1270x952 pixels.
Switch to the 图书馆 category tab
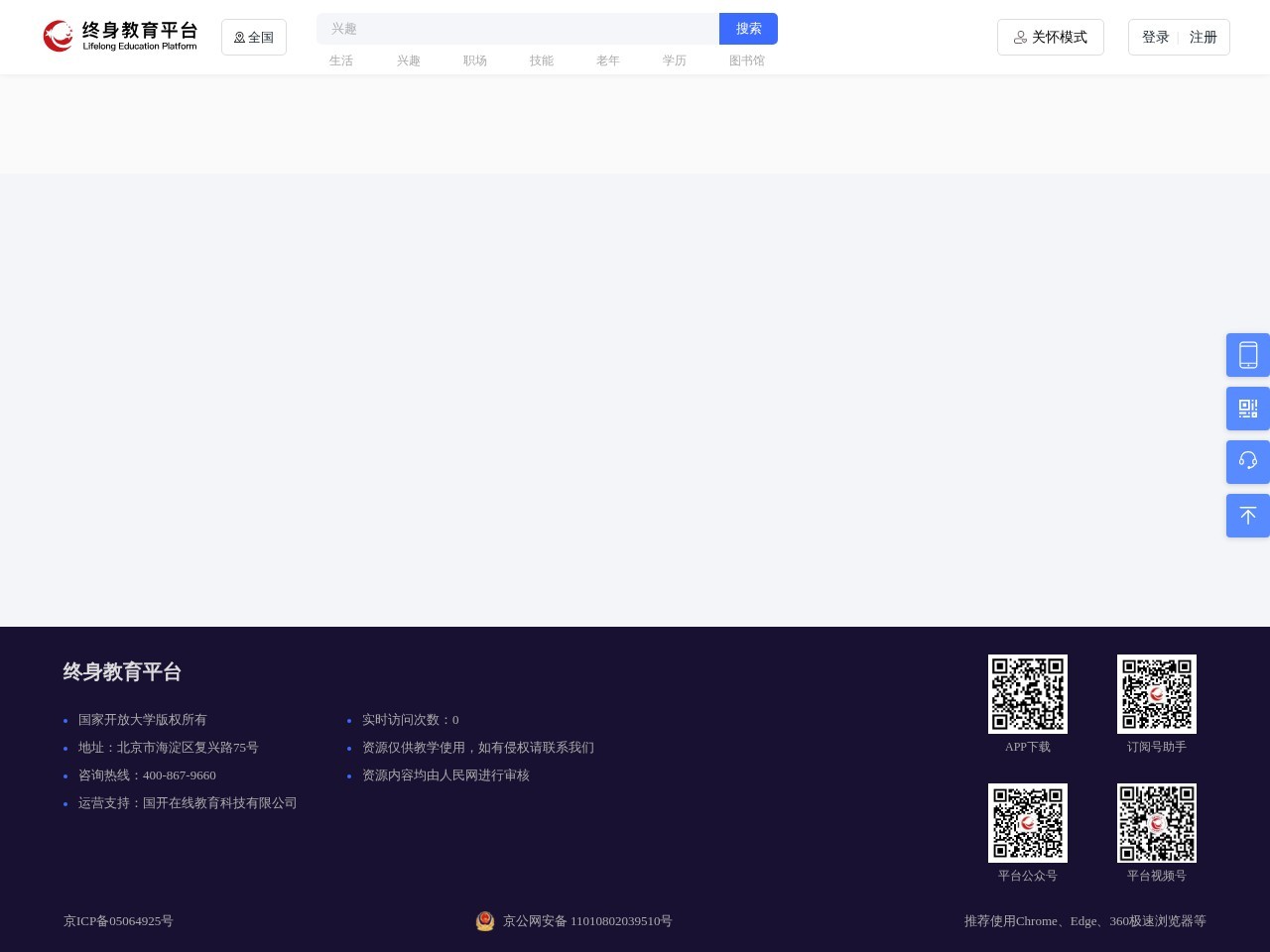click(x=747, y=60)
